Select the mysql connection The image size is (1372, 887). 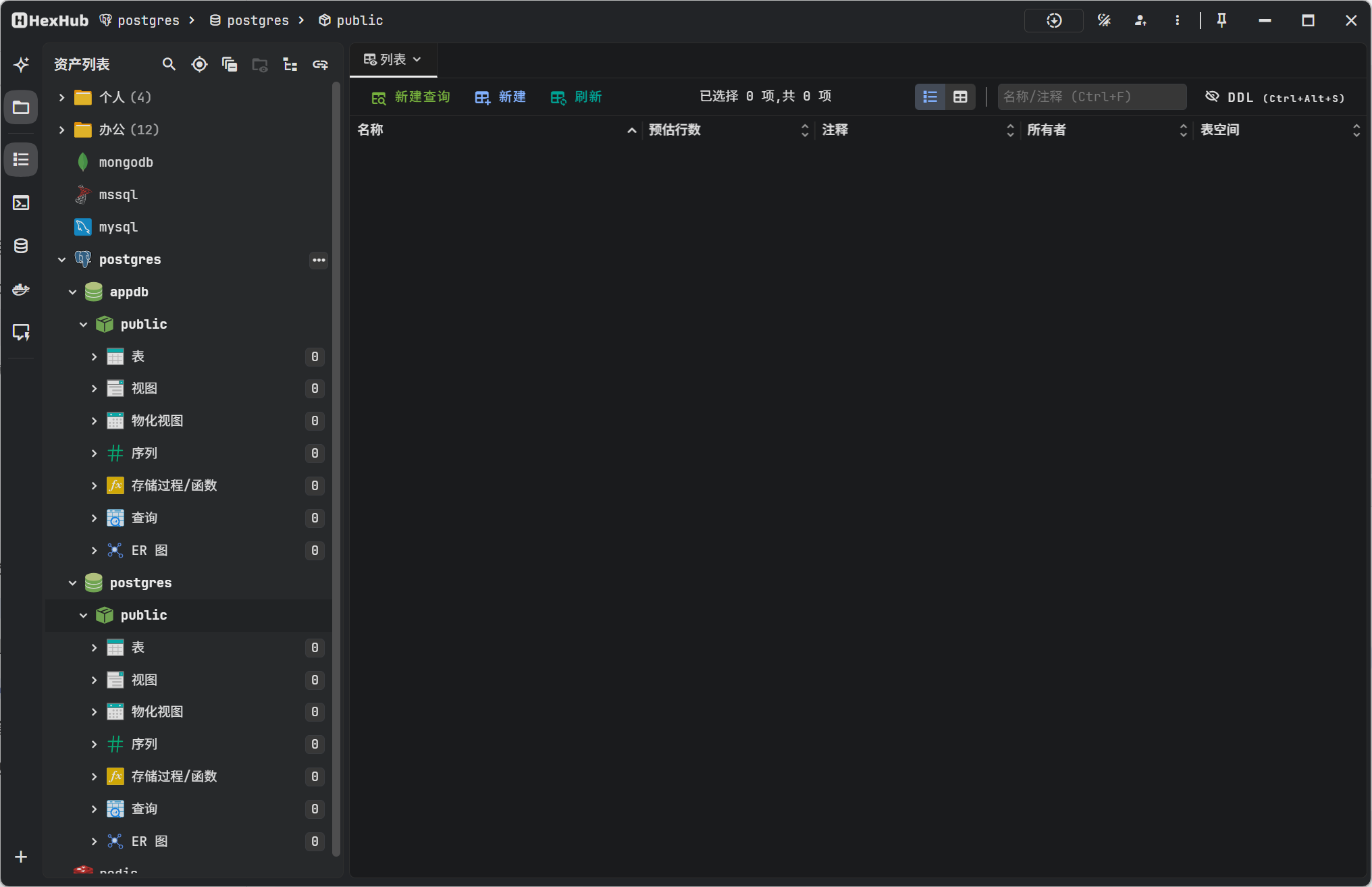[x=118, y=227]
